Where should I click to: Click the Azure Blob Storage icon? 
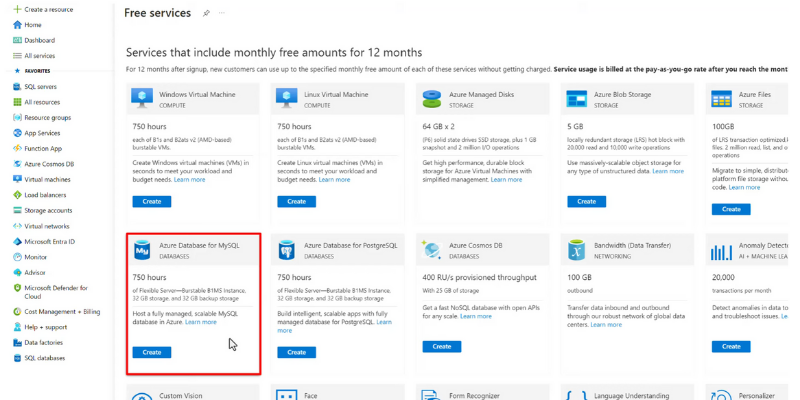pos(577,99)
